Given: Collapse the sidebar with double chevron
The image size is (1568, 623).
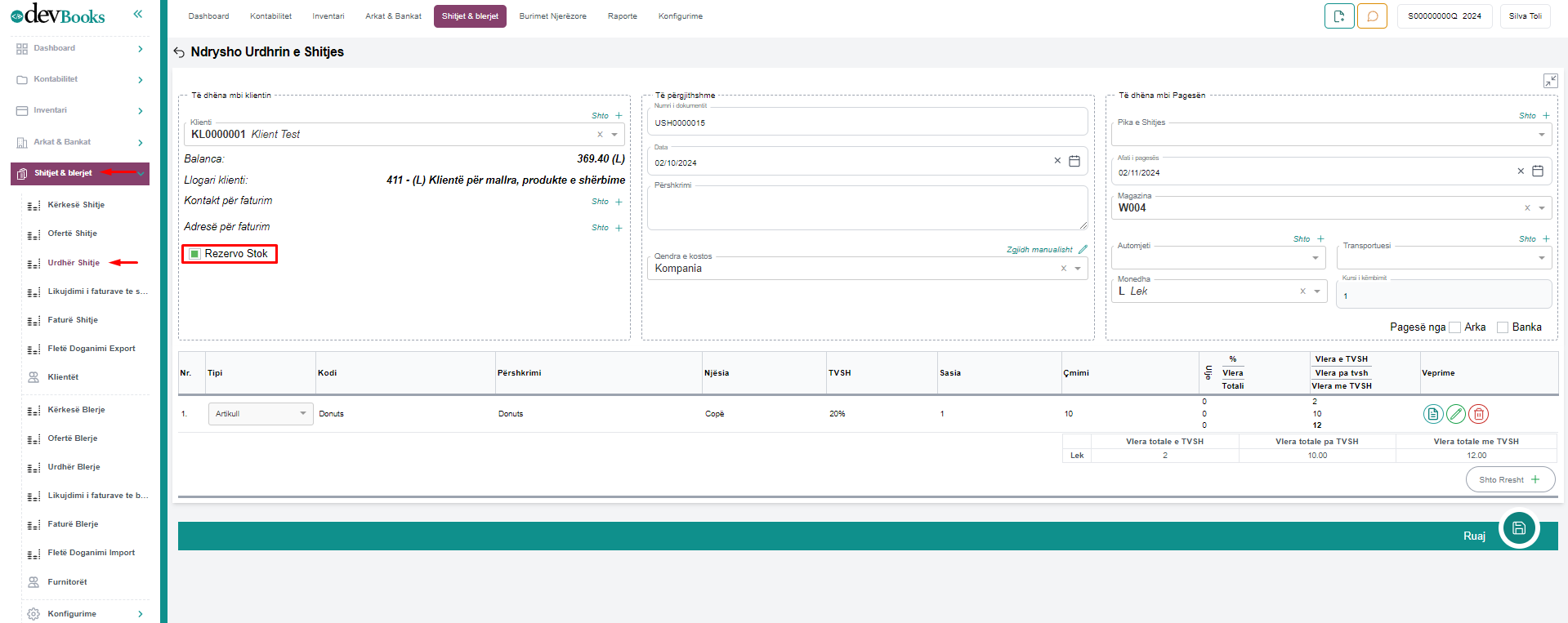Looking at the screenshot, I should (x=138, y=14).
